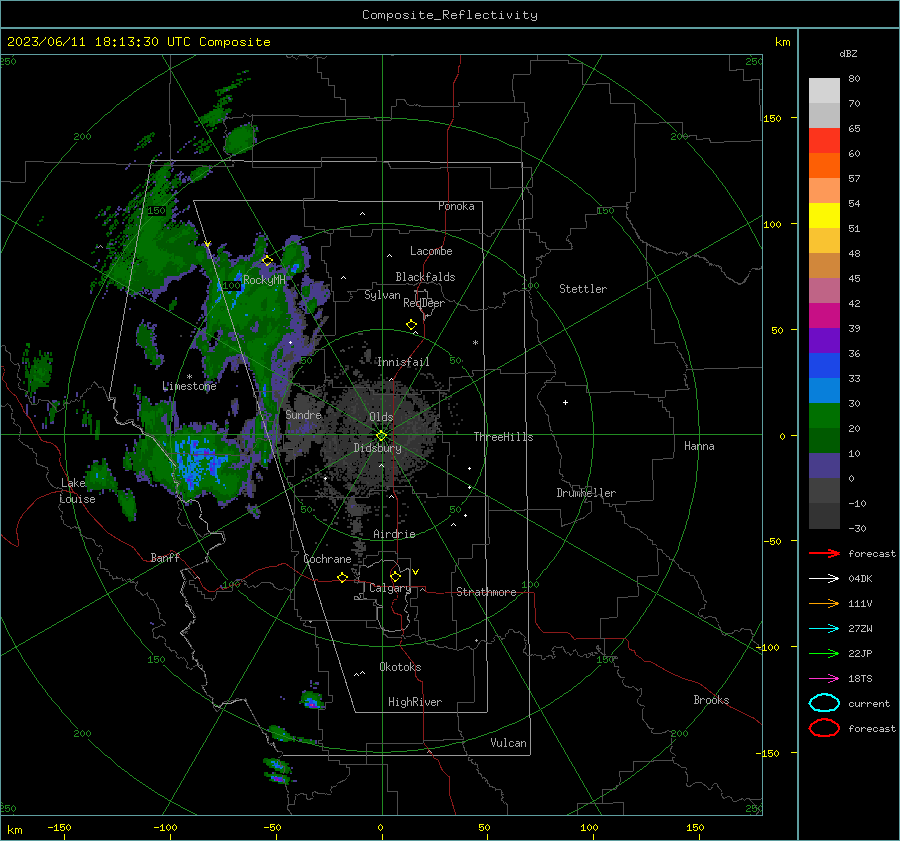Click the Innisfail label
This screenshot has width=900, height=841.
[403, 362]
